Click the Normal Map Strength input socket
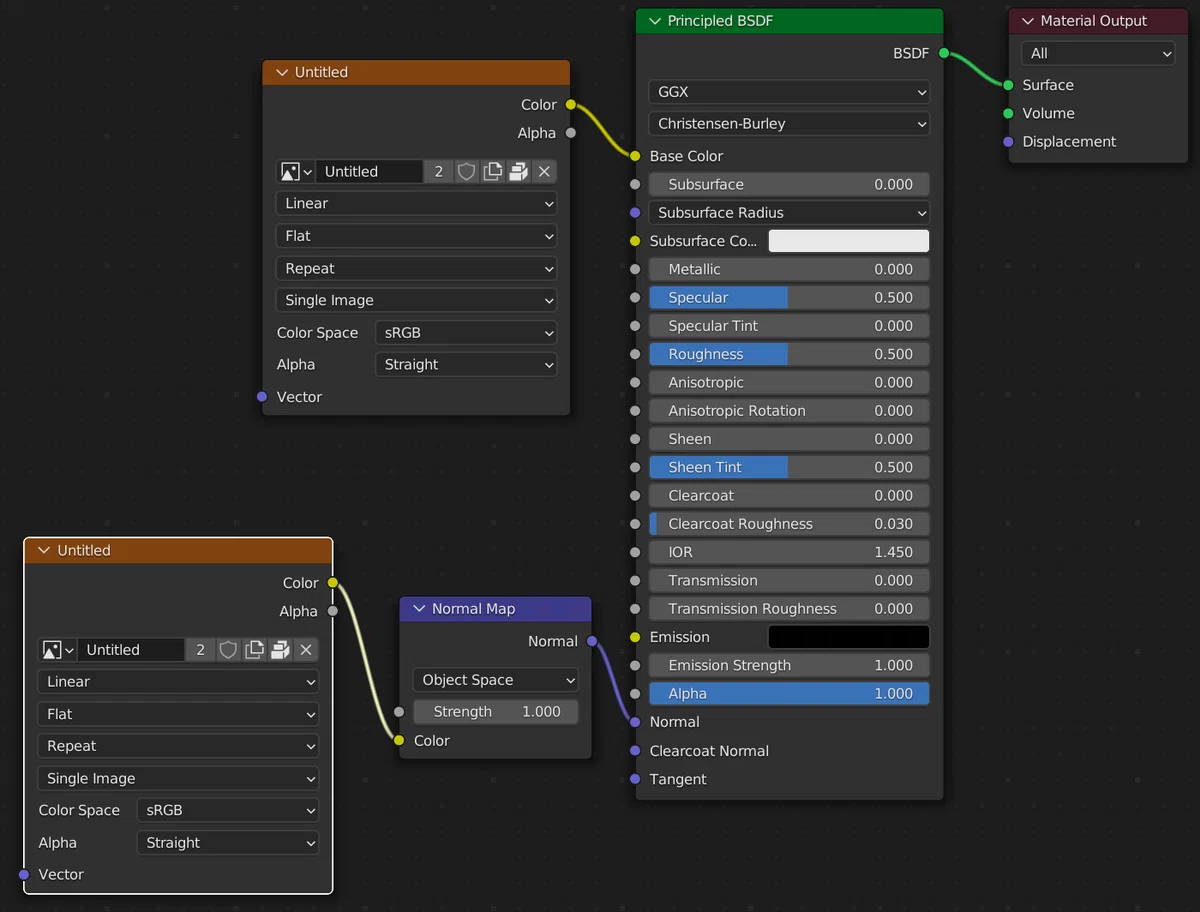This screenshot has width=1200, height=912. 399,712
